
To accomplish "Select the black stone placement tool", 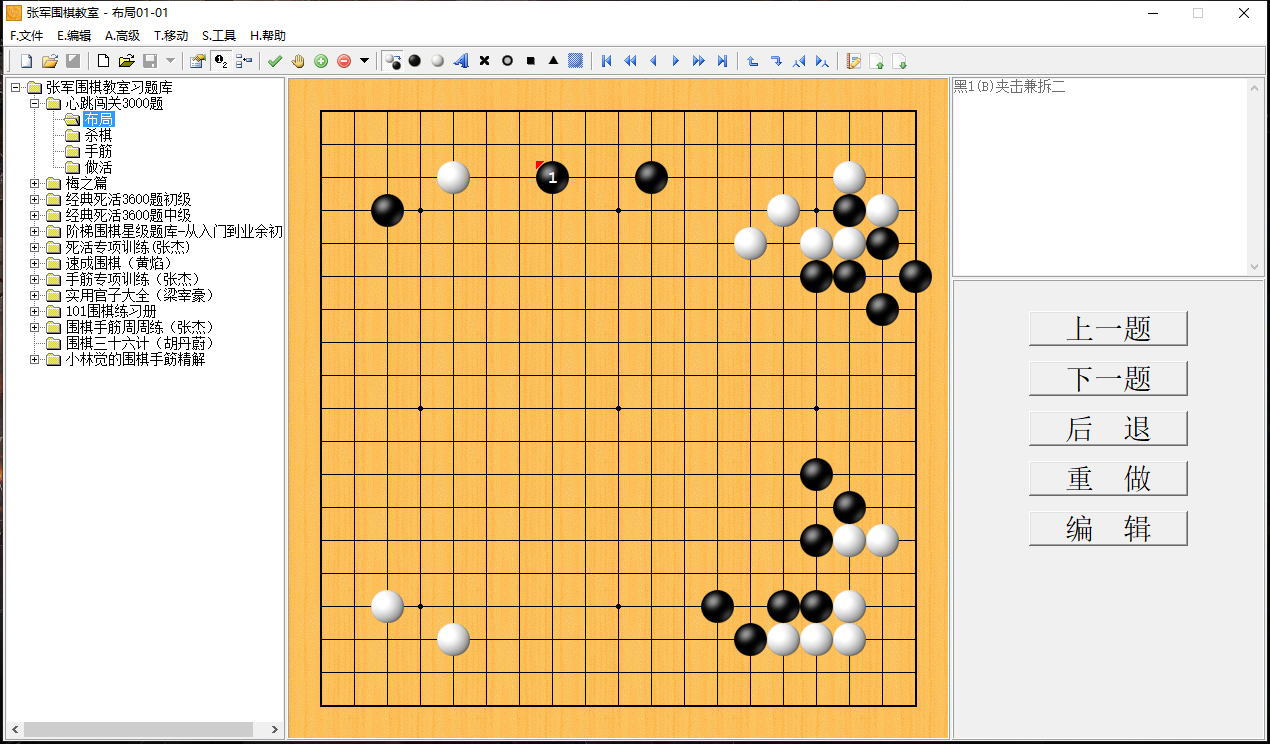I will (x=415, y=61).
